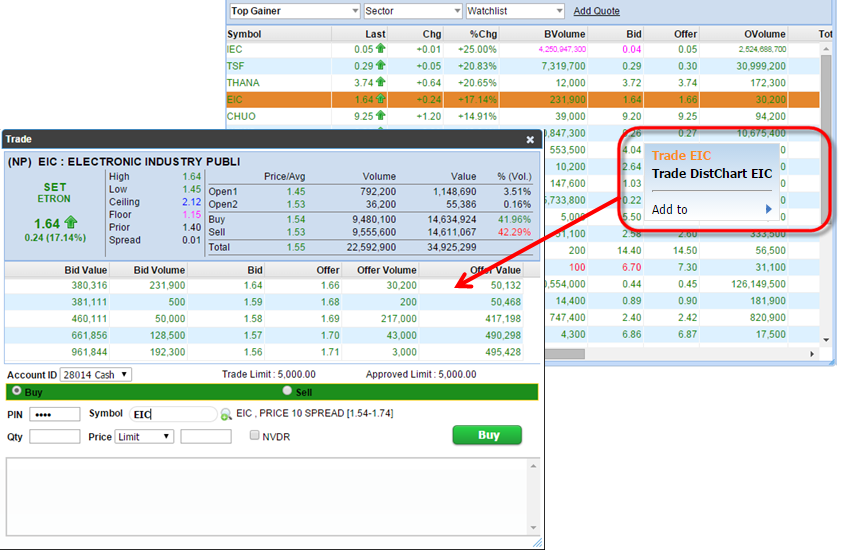Click the scroll-down arrow of the quote list
Viewport: 849px width, 550px height.
tap(826, 340)
